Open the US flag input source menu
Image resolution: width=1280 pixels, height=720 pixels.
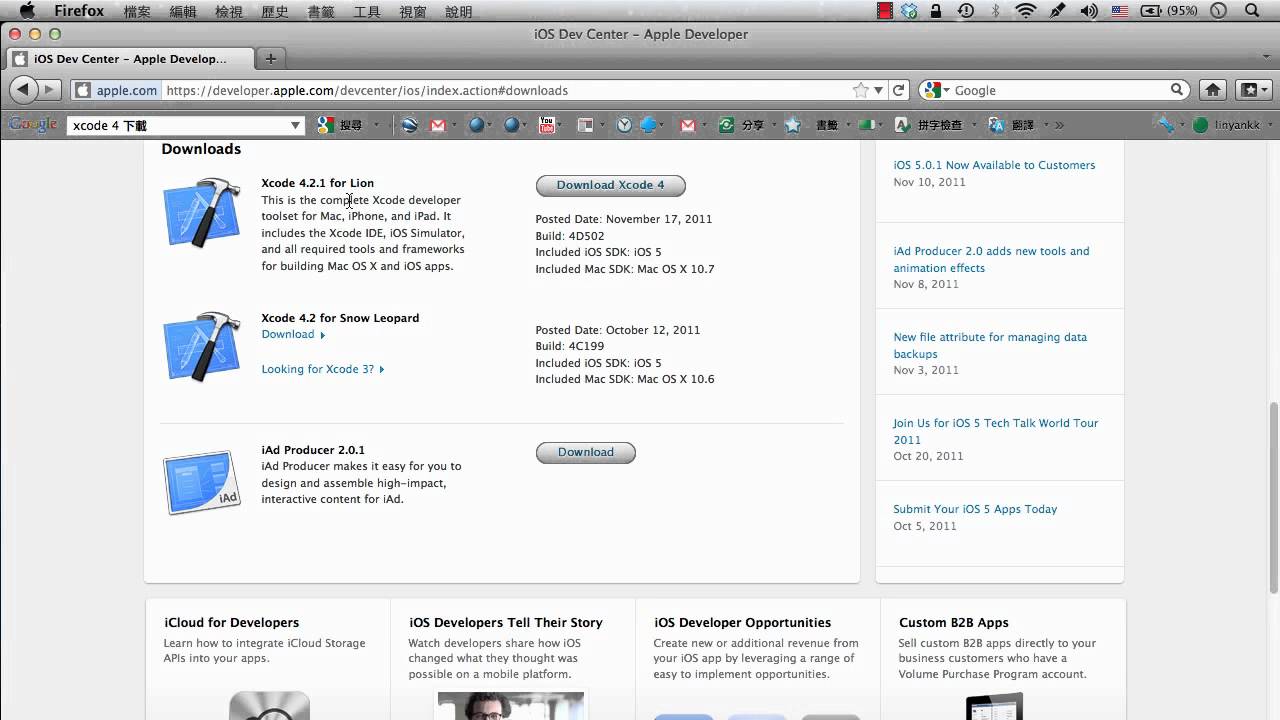tap(1120, 11)
